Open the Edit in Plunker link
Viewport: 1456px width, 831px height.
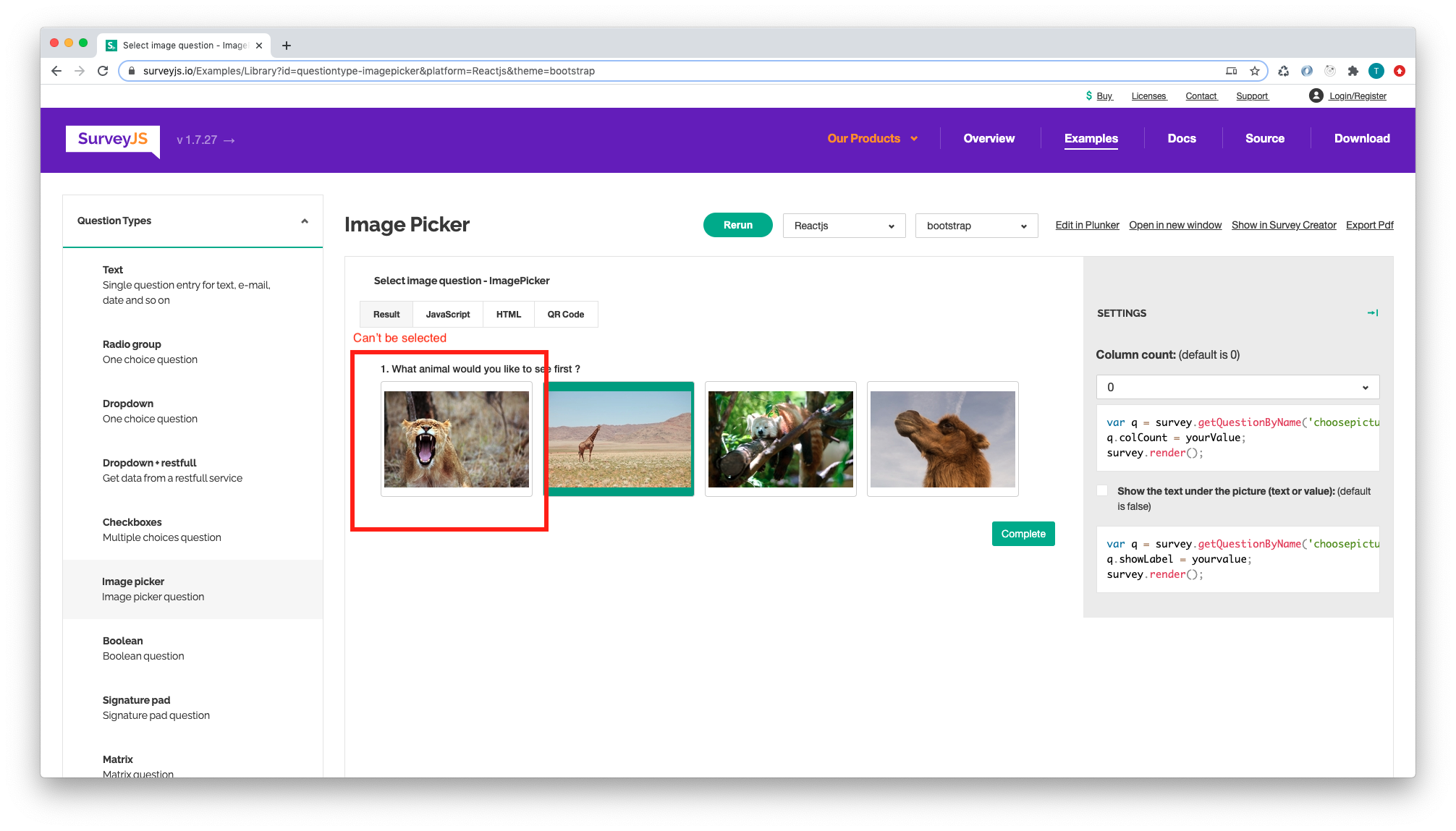[1086, 225]
